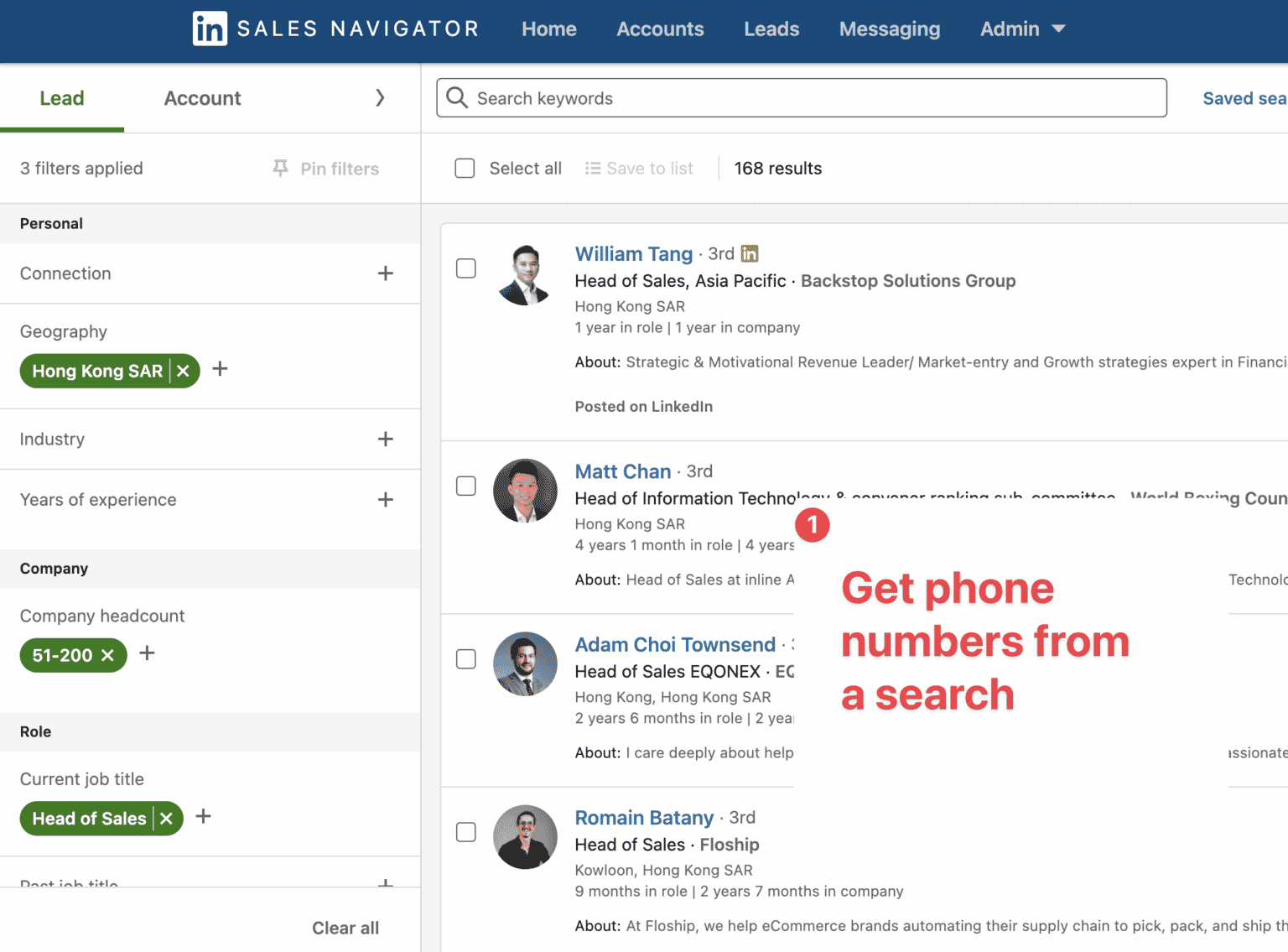1288x952 pixels.
Task: Open the Messaging menu item
Action: click(889, 29)
